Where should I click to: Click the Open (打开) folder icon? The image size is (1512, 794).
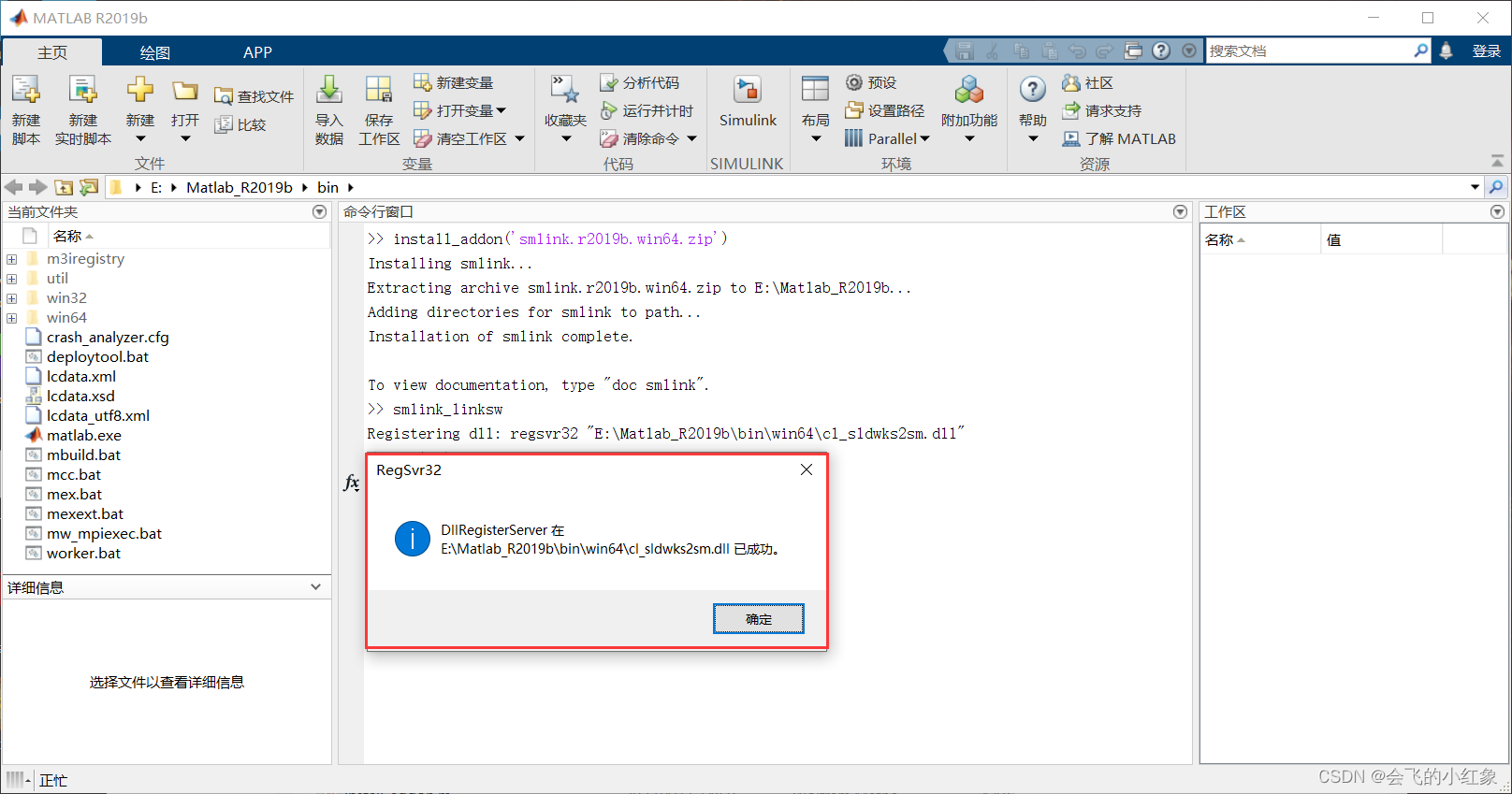click(185, 91)
